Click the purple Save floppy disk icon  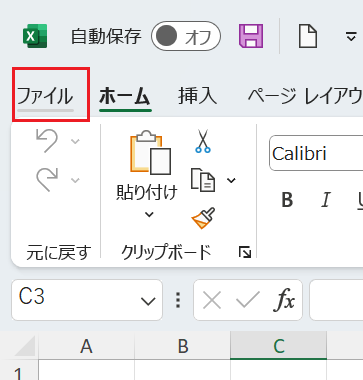pyautogui.click(x=251, y=36)
